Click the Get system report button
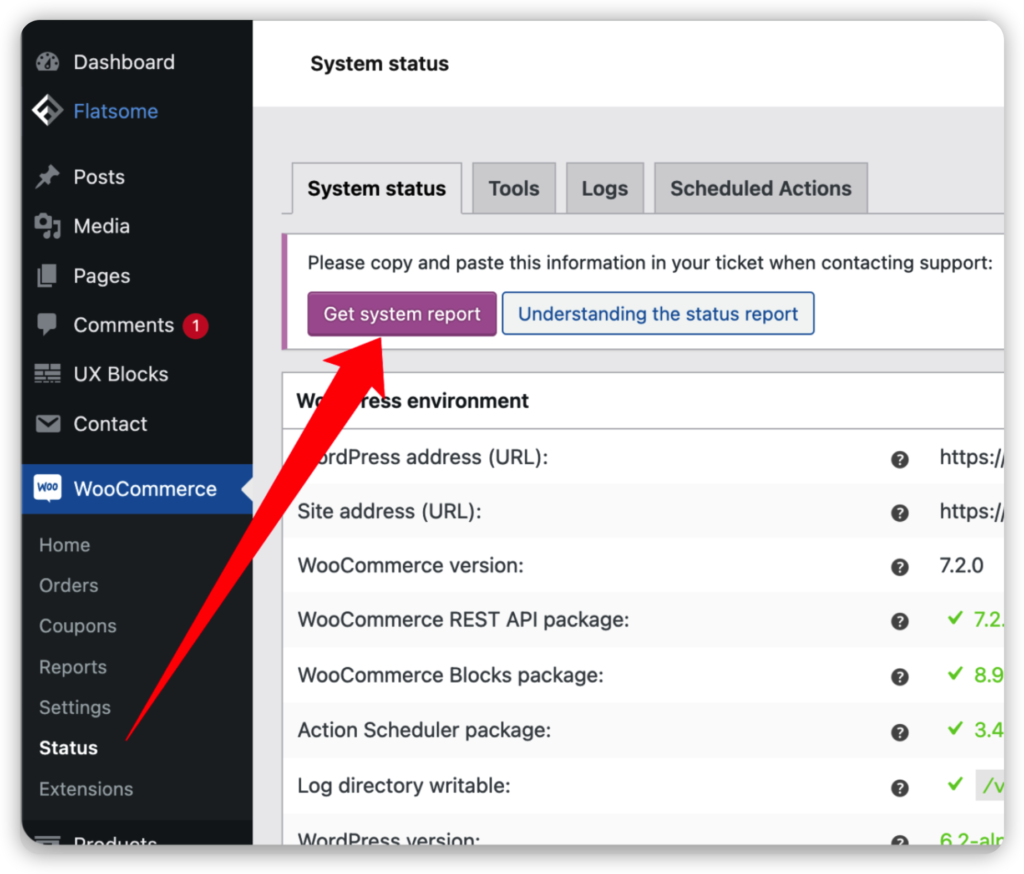The image size is (1024, 874). (402, 314)
